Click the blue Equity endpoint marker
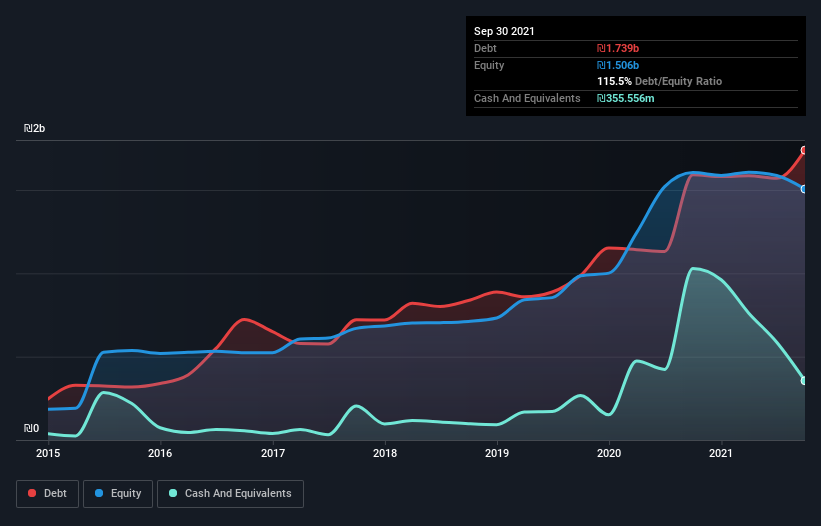The width and height of the screenshot is (821, 526). (804, 189)
